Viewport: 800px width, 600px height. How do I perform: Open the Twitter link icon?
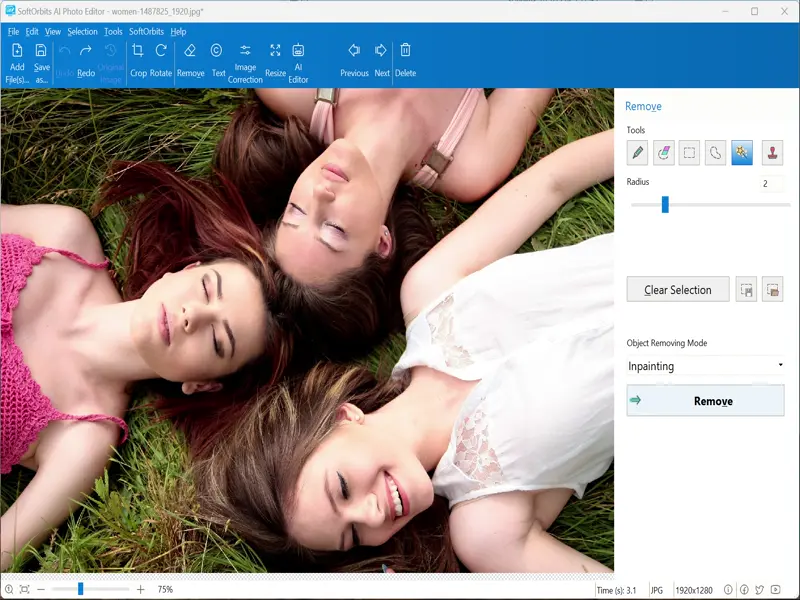pos(760,590)
